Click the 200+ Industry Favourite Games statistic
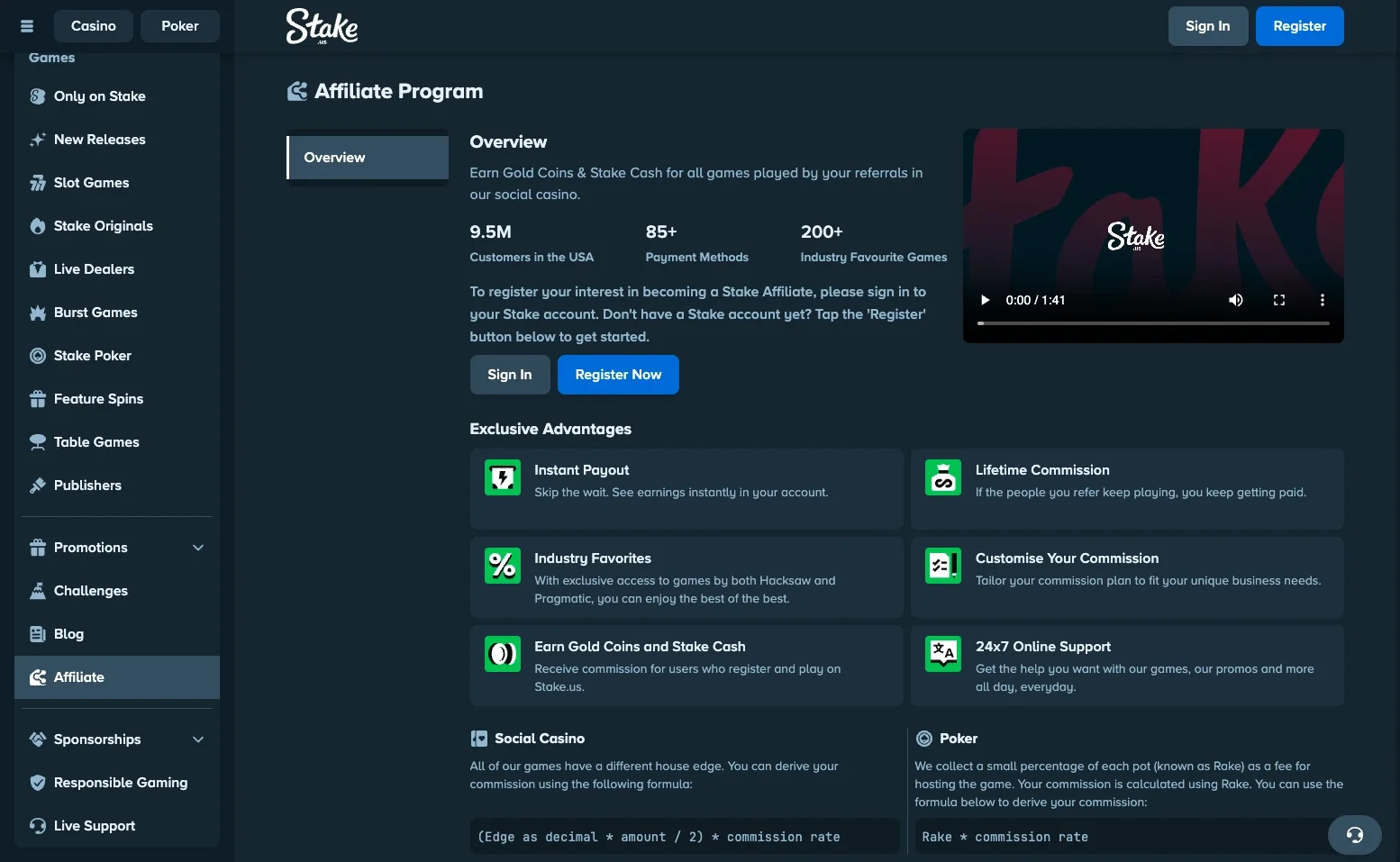 [x=874, y=243]
